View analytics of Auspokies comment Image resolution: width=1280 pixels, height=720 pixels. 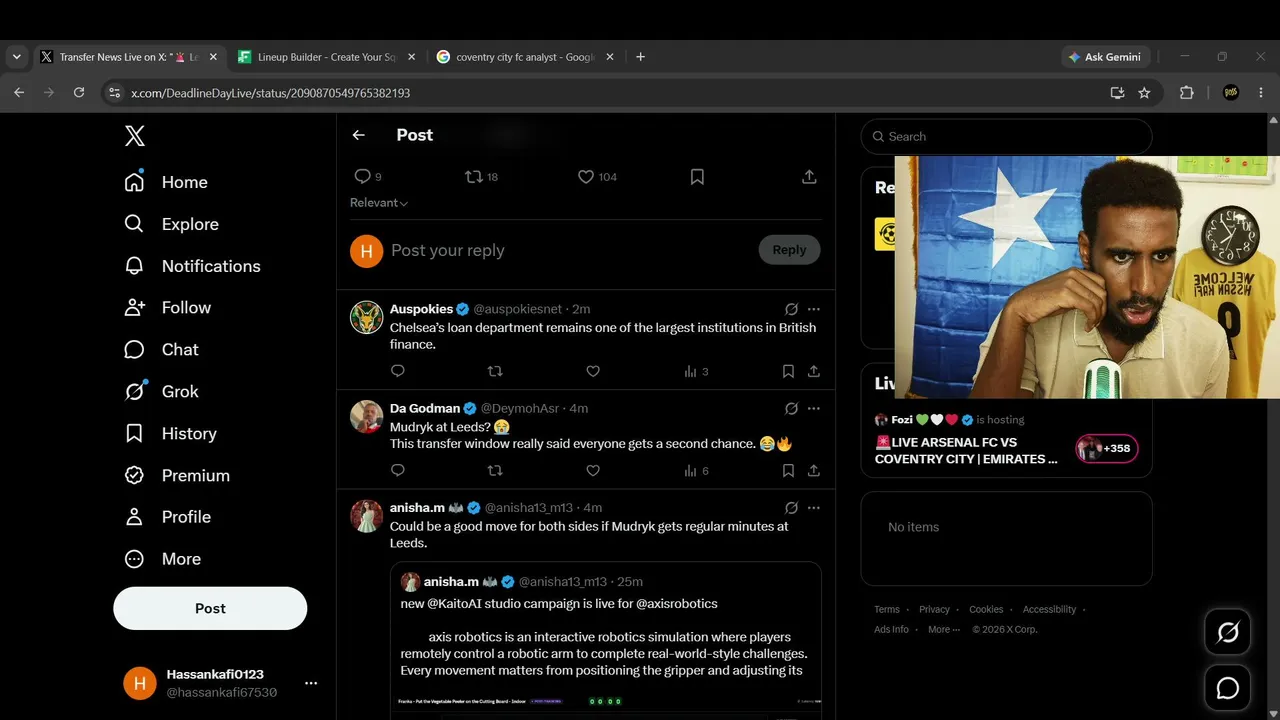pyautogui.click(x=696, y=371)
